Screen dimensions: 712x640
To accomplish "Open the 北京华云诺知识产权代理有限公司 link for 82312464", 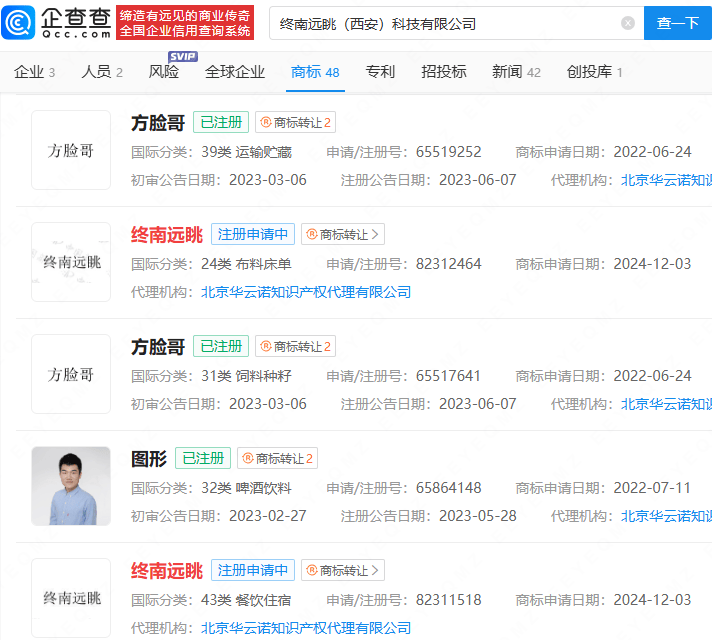I will click(306, 292).
